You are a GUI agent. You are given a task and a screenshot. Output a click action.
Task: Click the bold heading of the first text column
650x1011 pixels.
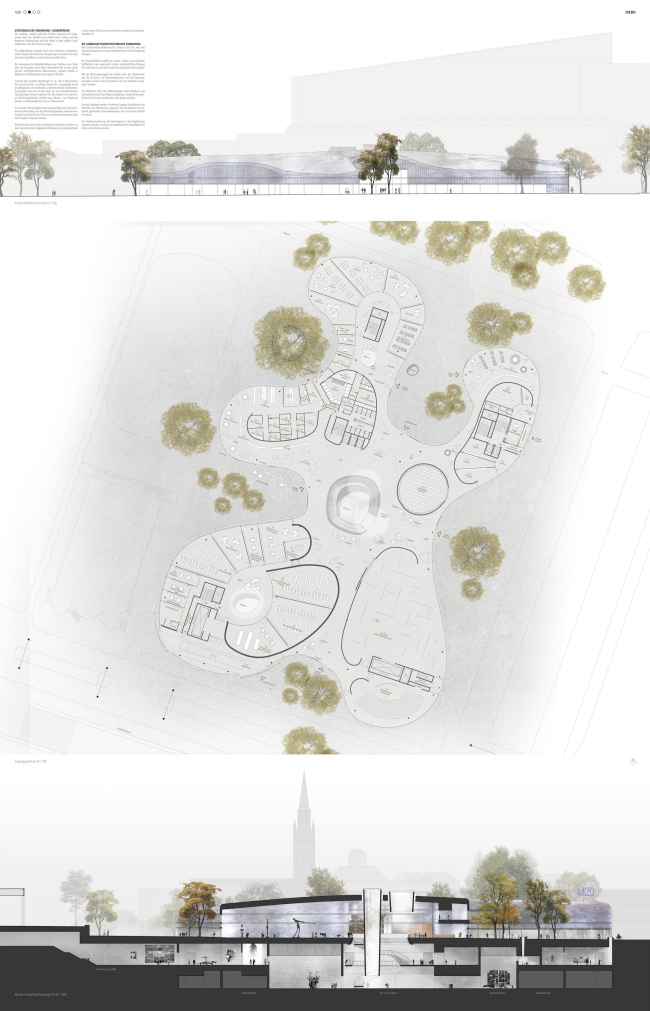(41, 32)
